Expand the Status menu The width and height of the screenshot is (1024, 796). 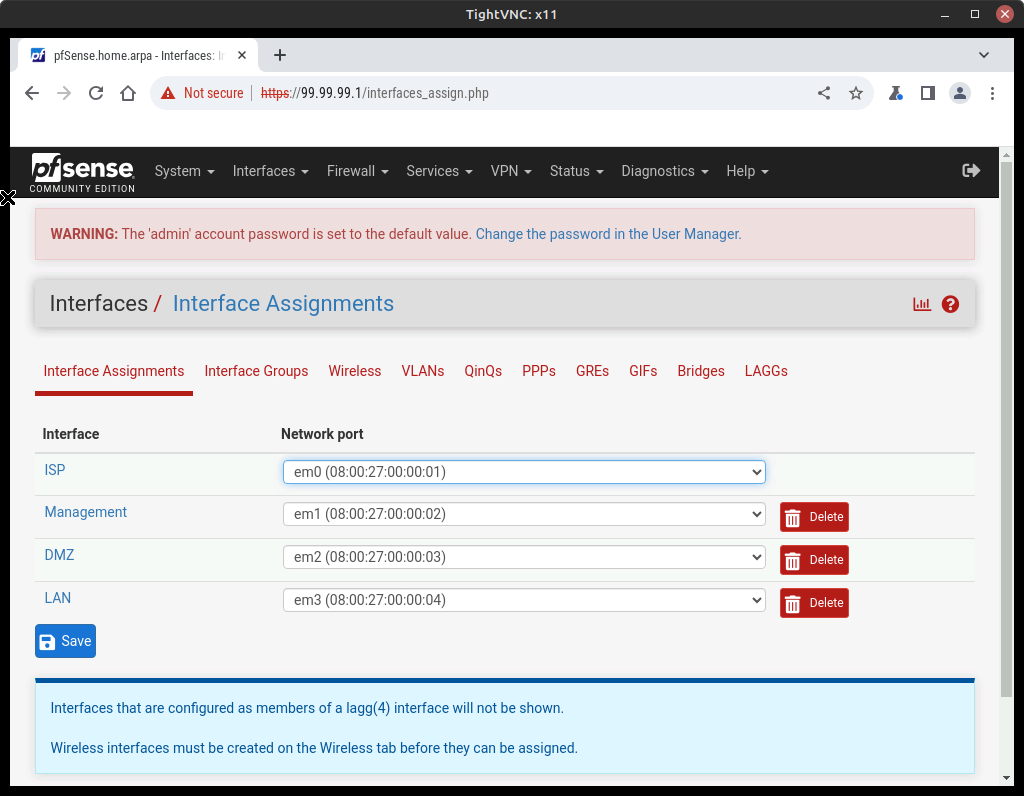point(576,171)
